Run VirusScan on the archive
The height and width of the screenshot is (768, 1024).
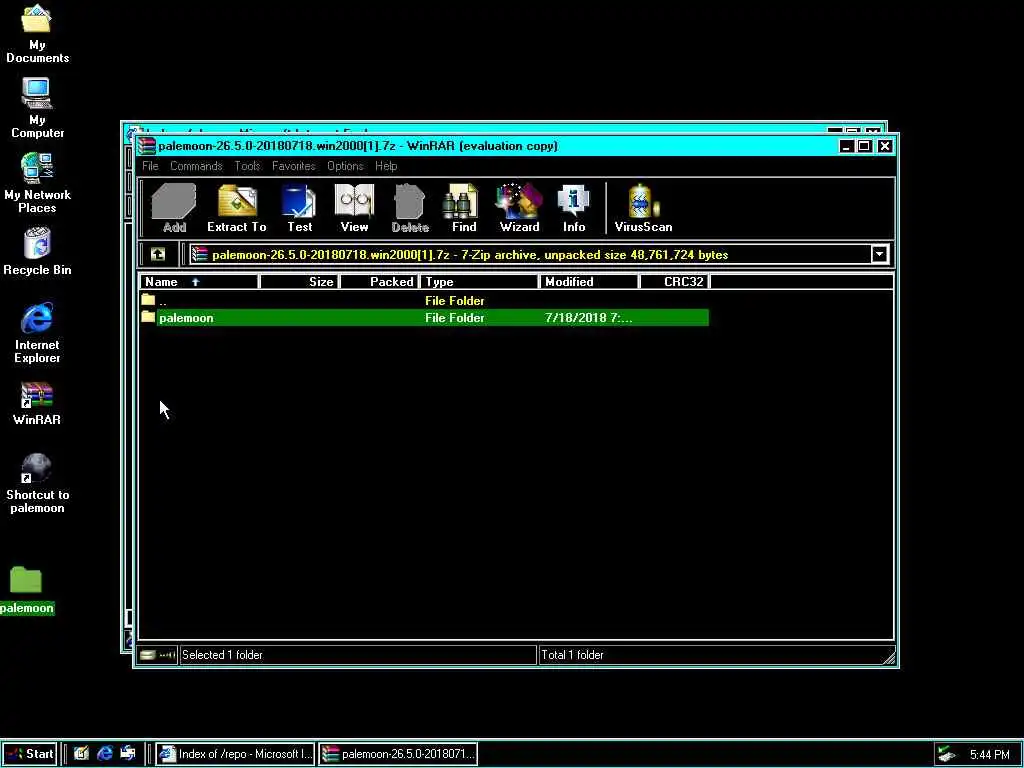tap(643, 208)
